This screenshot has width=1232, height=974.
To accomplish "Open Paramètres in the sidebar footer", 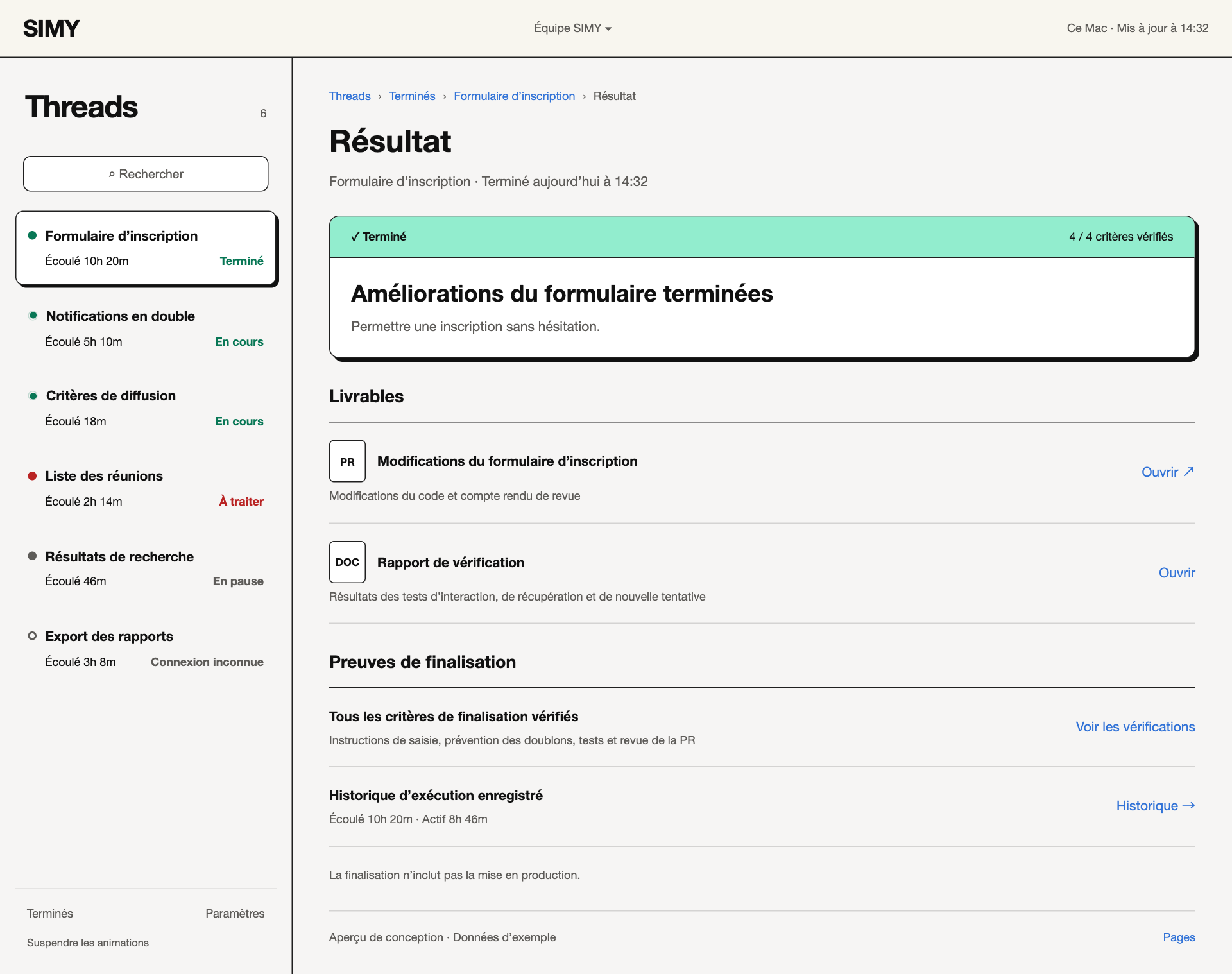I will pyautogui.click(x=235, y=914).
